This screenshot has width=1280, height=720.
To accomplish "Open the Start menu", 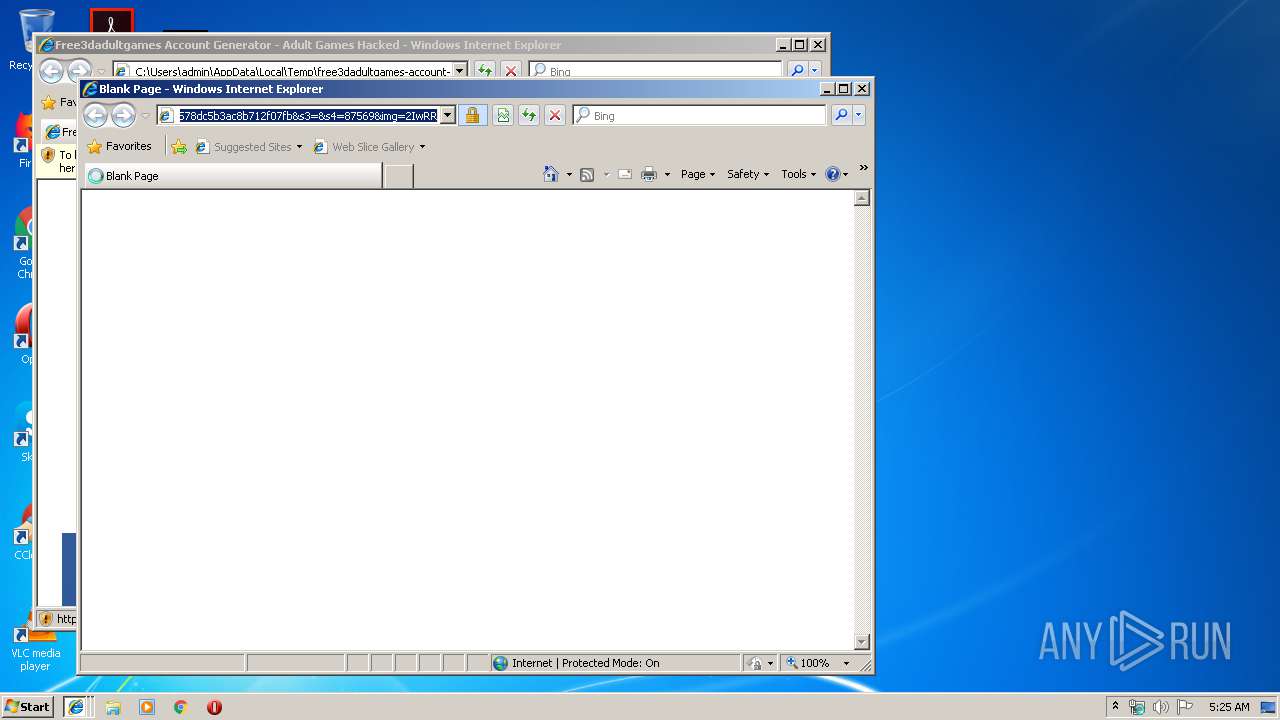I will [27, 707].
